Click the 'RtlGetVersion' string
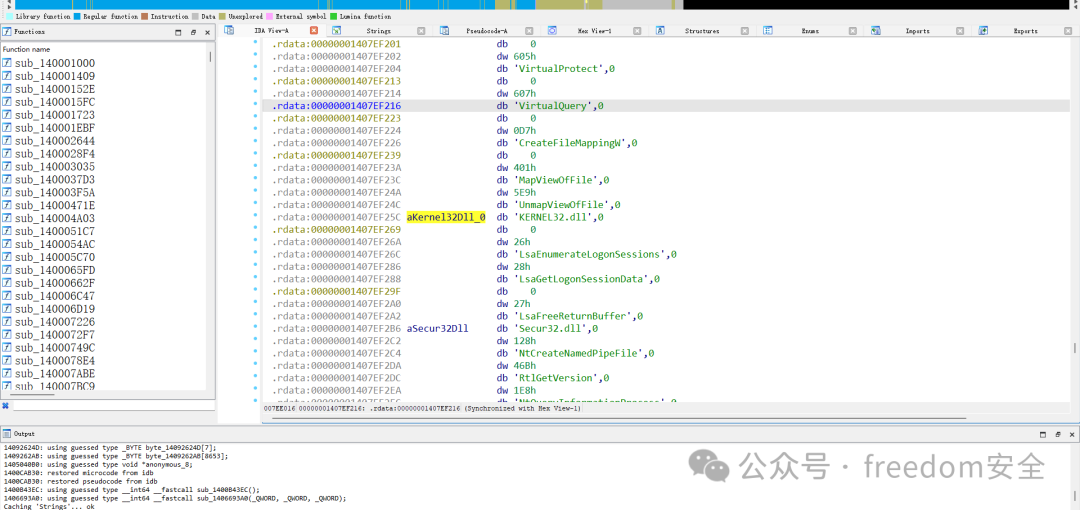The height and width of the screenshot is (510, 1080). point(561,378)
